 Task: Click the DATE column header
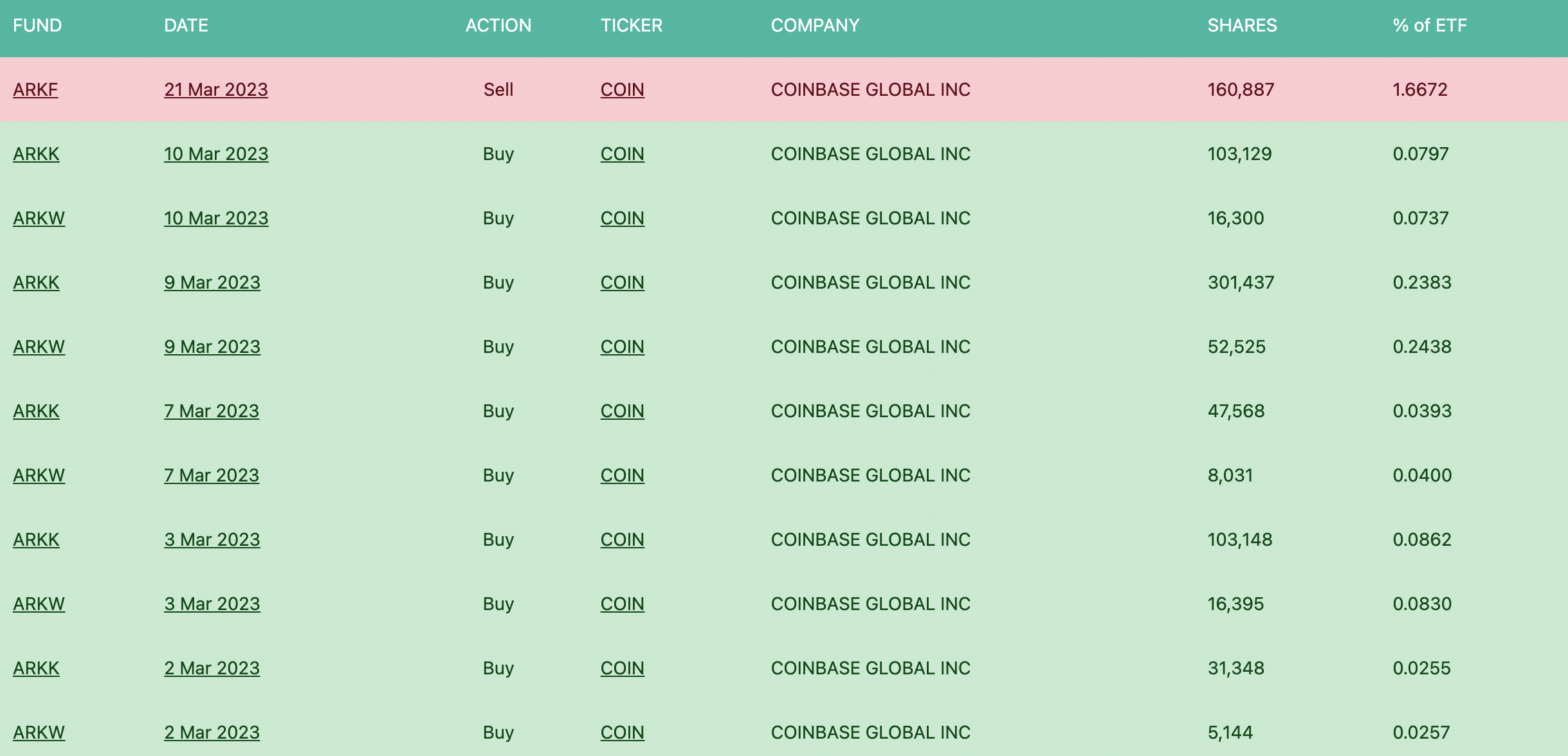pyautogui.click(x=186, y=26)
